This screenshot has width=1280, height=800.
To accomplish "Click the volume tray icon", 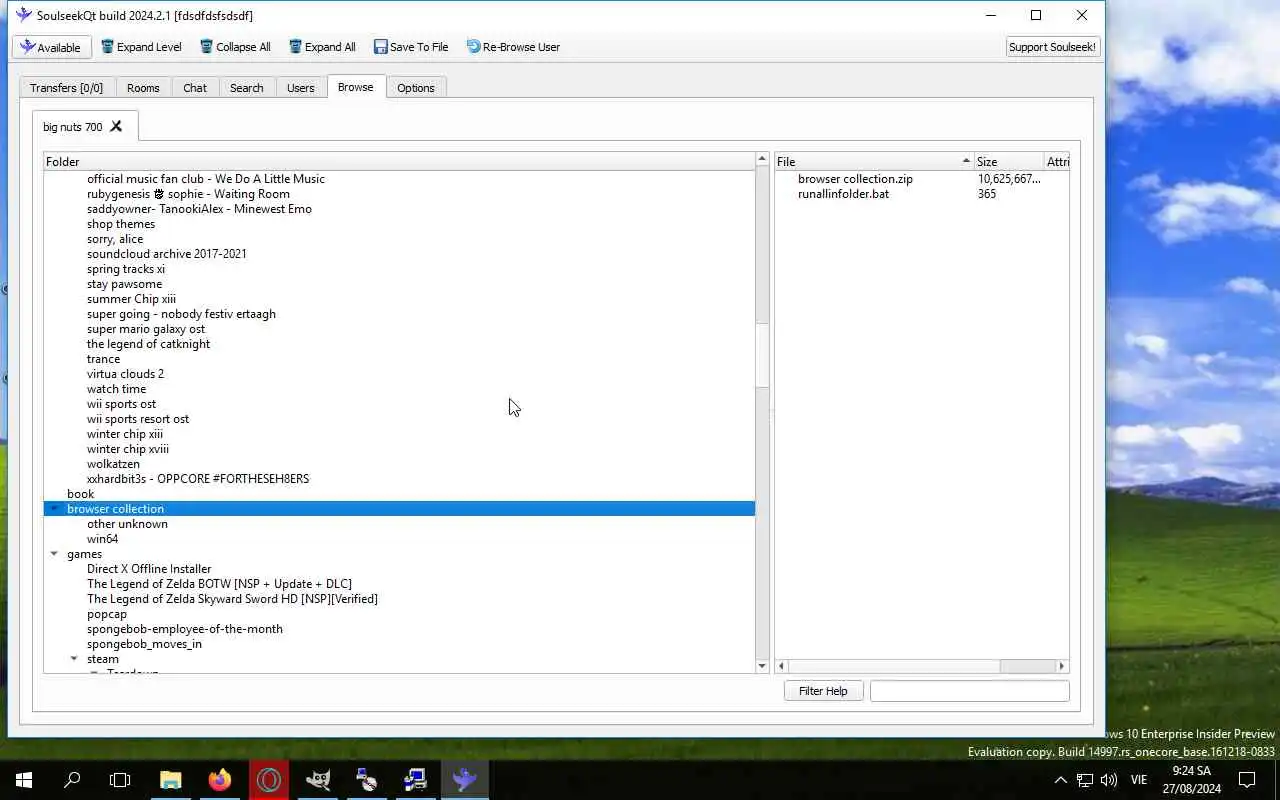I will pos(1109,780).
